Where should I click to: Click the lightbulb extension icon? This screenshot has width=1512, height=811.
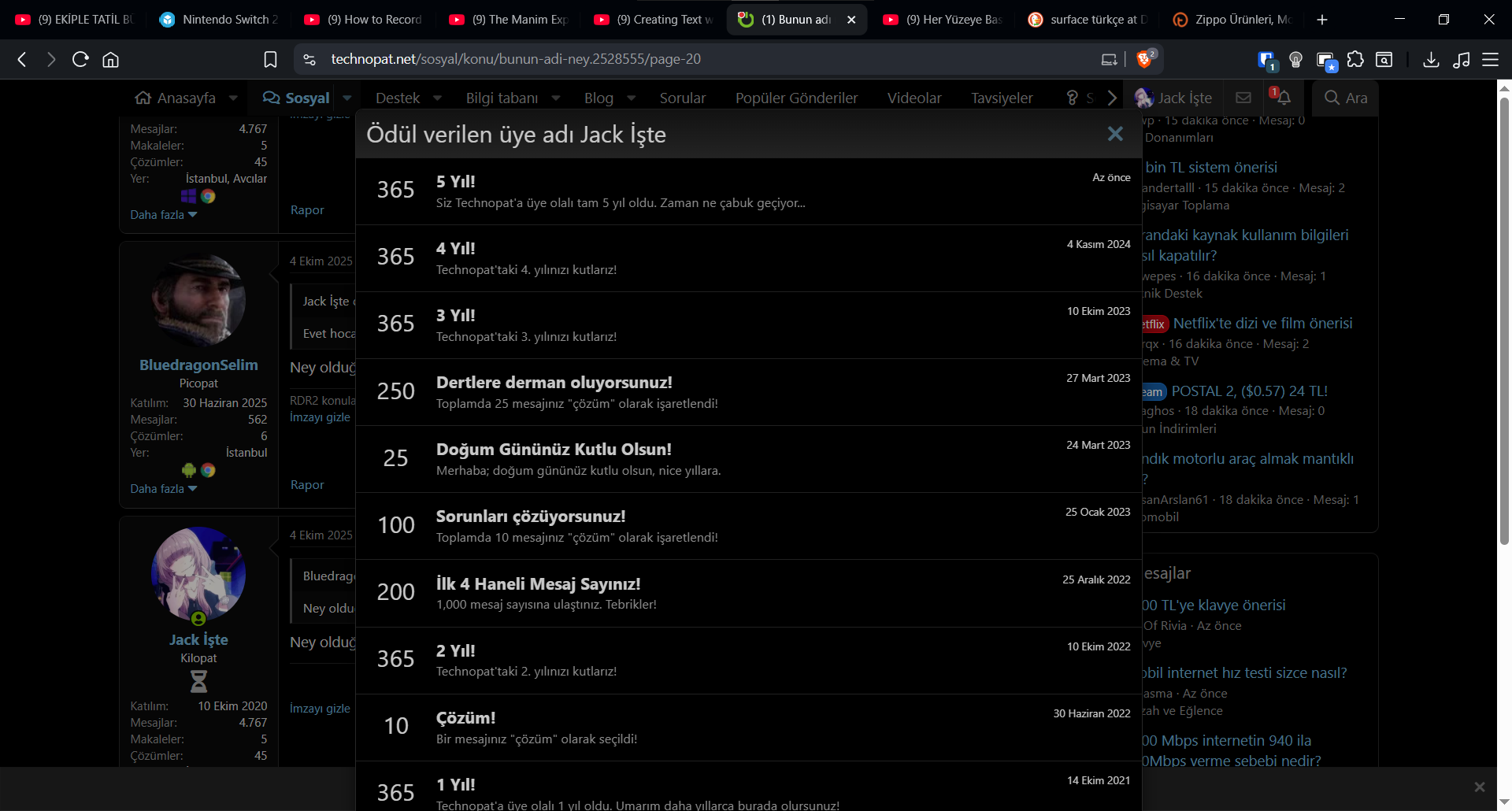tap(1295, 59)
